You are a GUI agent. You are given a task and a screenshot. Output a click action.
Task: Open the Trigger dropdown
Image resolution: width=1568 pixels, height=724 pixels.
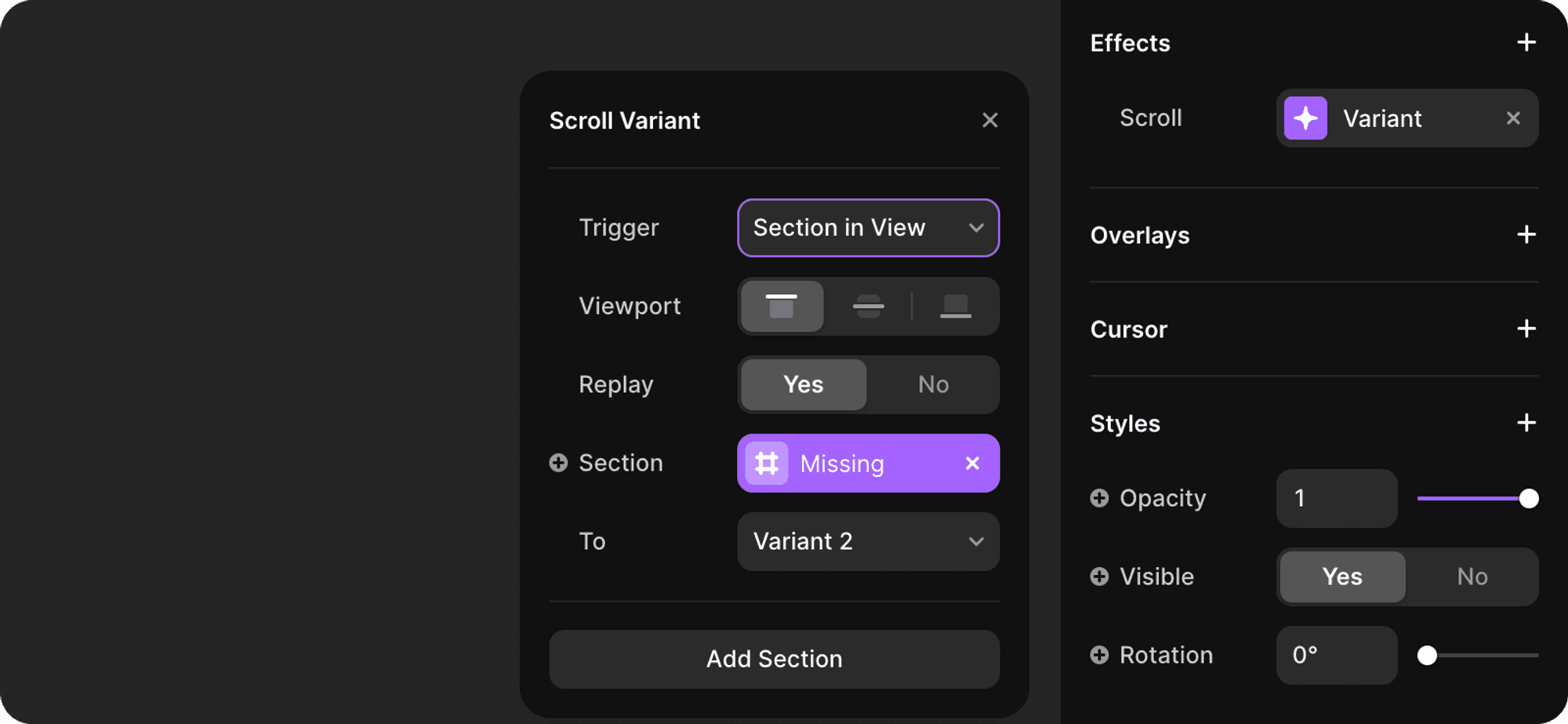(868, 227)
